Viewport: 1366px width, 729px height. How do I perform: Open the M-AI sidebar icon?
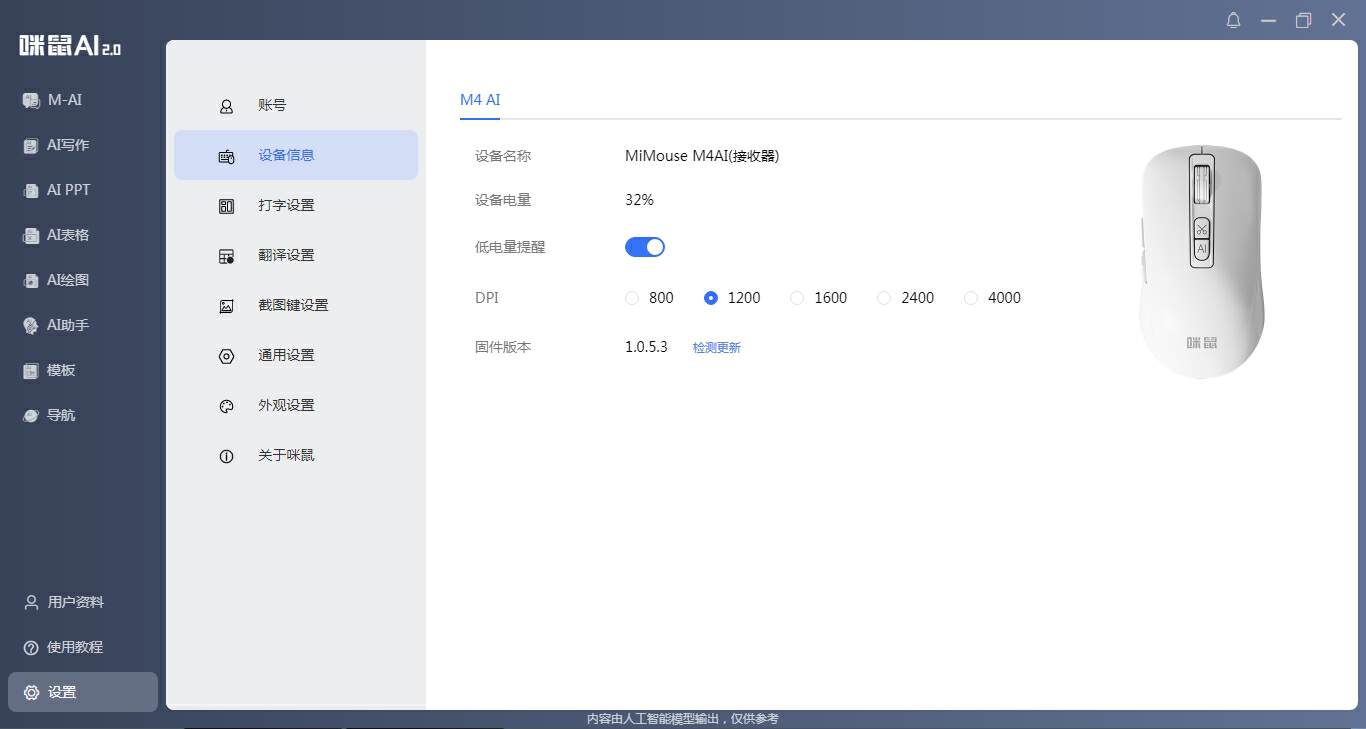pos(31,100)
